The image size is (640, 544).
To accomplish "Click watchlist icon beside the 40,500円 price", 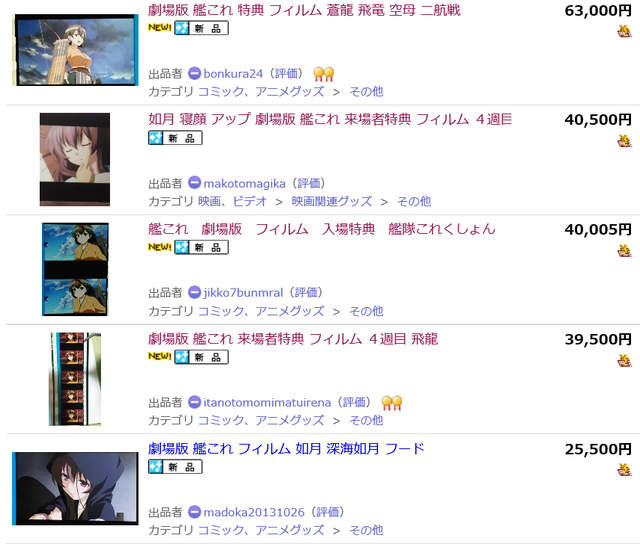I will tap(624, 141).
